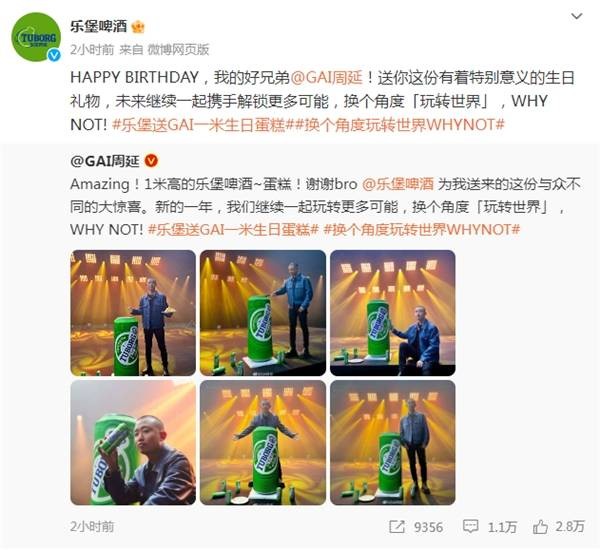Click the bottom 2小时前 timestamp
The width and height of the screenshot is (600, 550).
coord(92,527)
